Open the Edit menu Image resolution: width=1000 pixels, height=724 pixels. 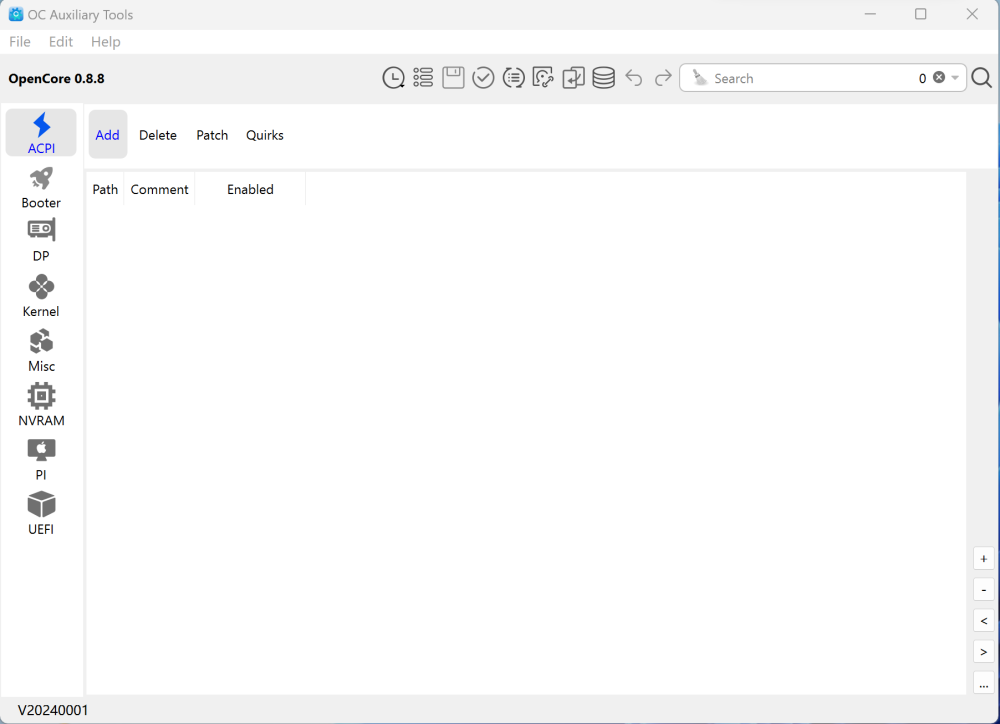click(61, 41)
